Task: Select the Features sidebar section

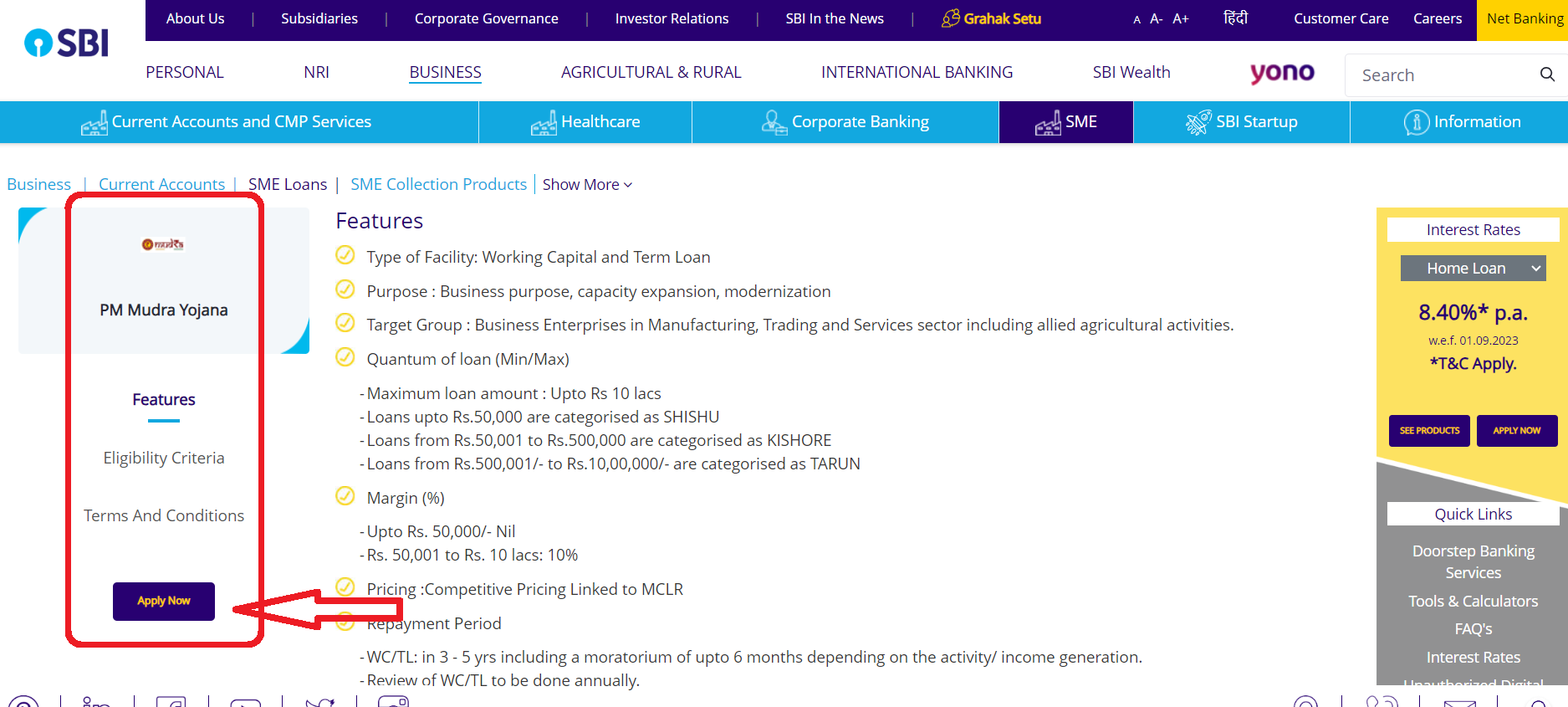Action: 164,400
